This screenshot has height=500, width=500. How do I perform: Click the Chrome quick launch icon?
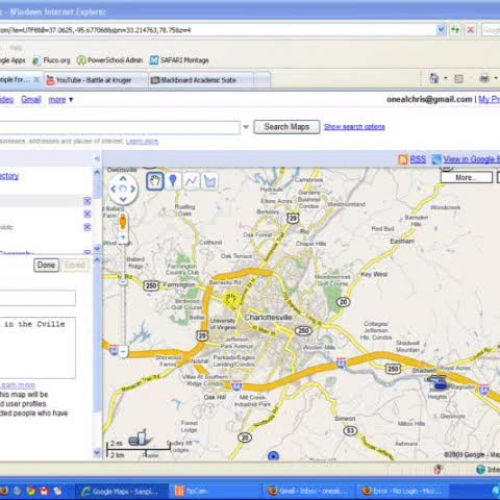[x=31, y=491]
